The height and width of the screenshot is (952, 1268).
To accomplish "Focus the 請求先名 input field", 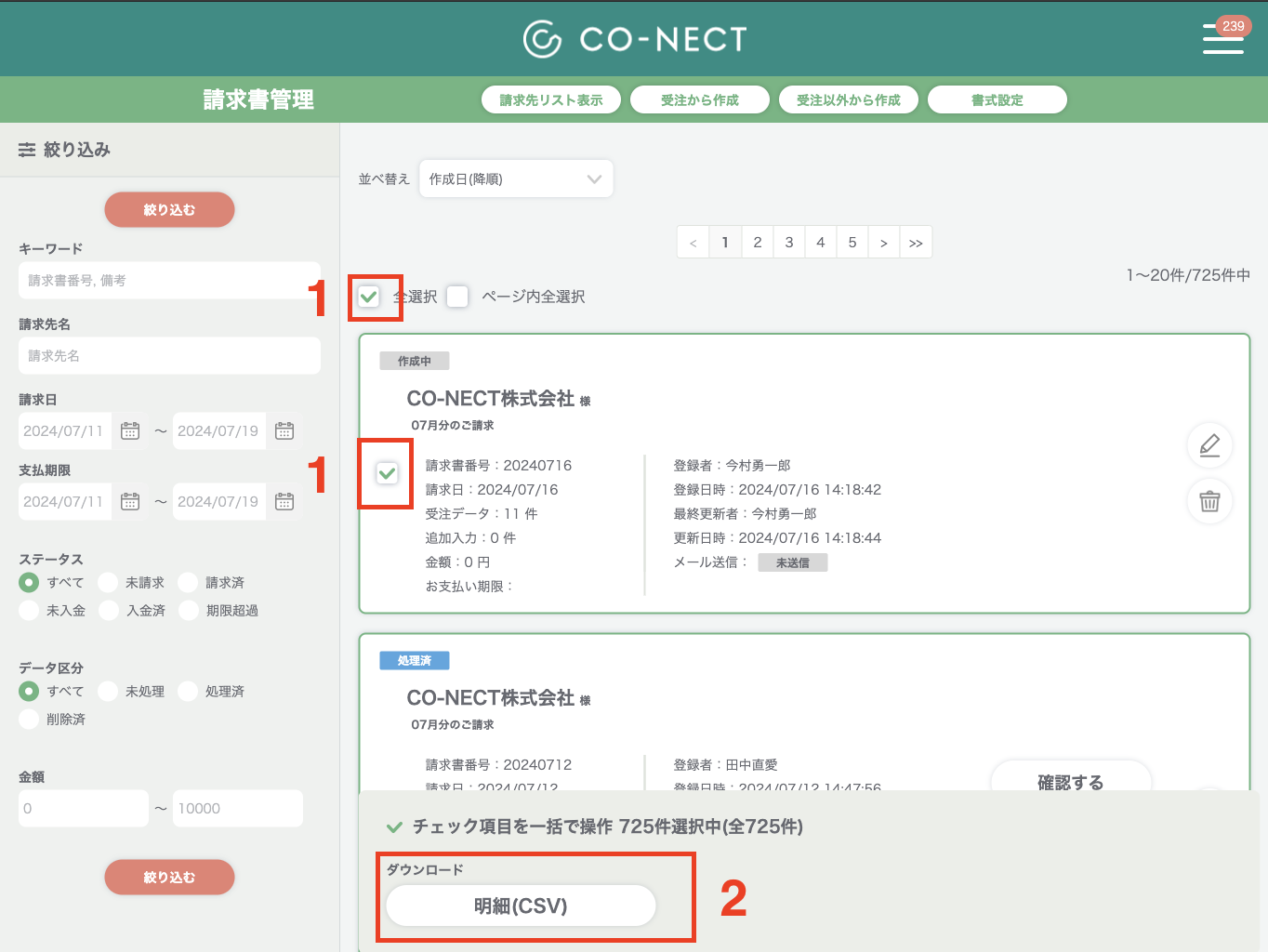I will [169, 355].
